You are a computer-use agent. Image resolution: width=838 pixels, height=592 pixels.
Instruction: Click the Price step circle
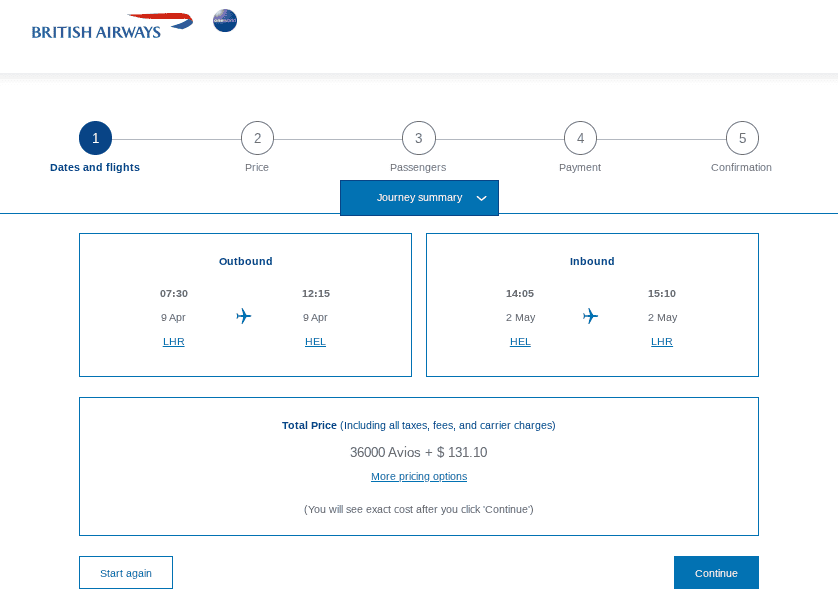[257, 138]
